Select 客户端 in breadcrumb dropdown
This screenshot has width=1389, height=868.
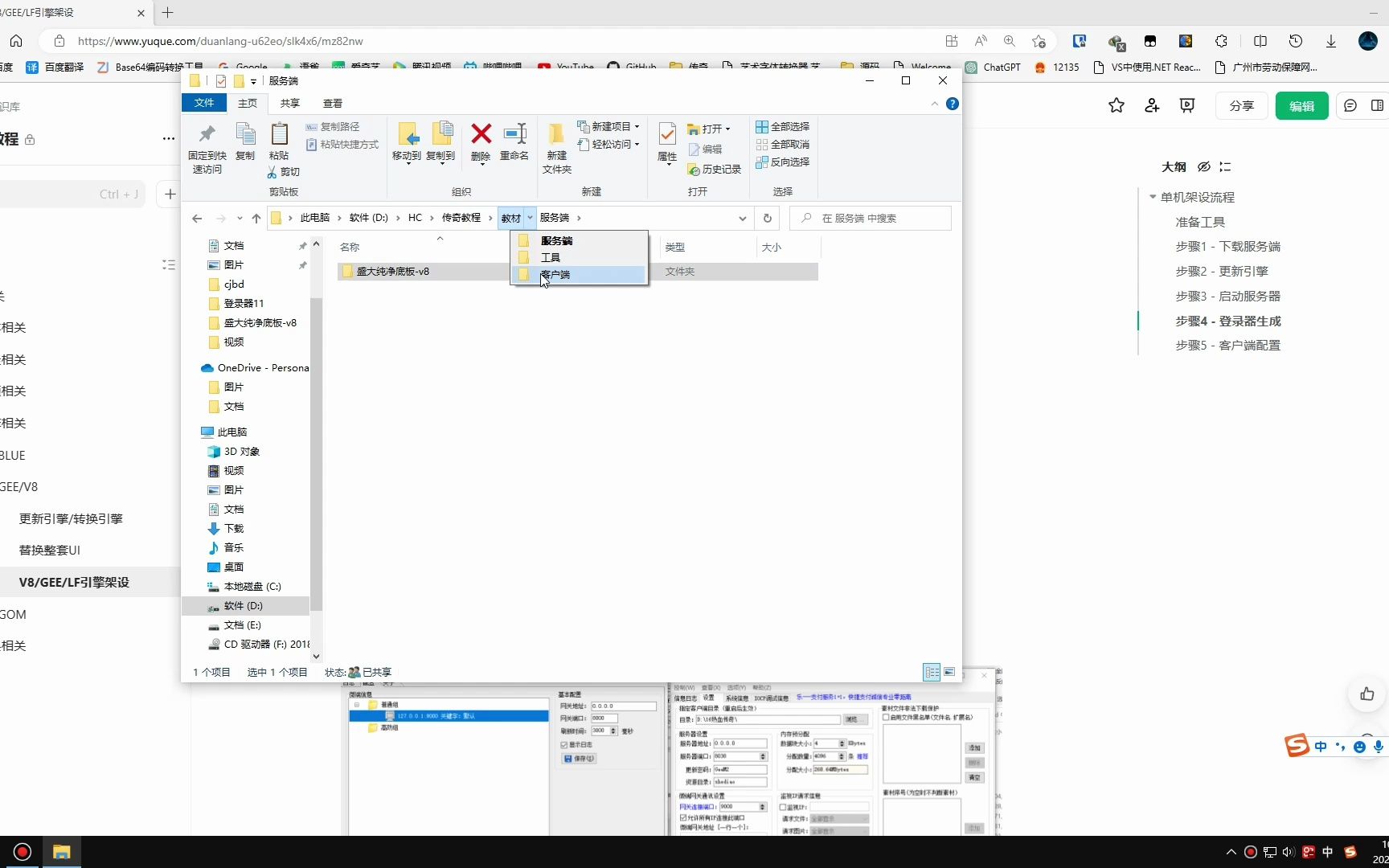pyautogui.click(x=579, y=274)
